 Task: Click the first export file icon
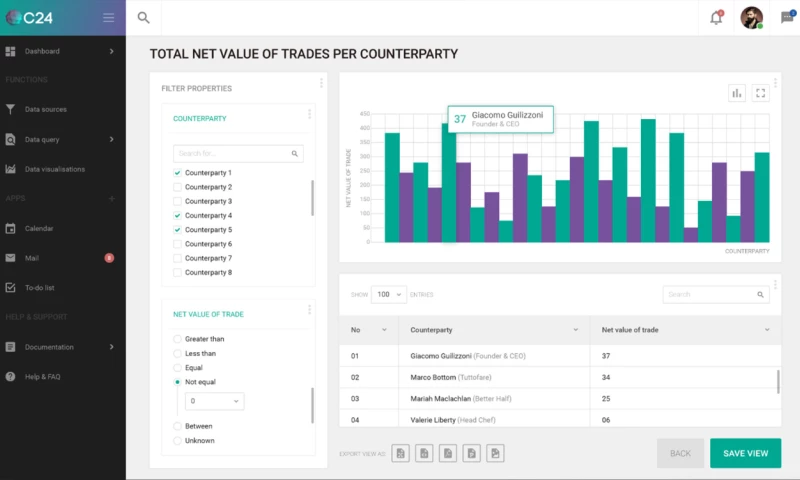coord(400,454)
